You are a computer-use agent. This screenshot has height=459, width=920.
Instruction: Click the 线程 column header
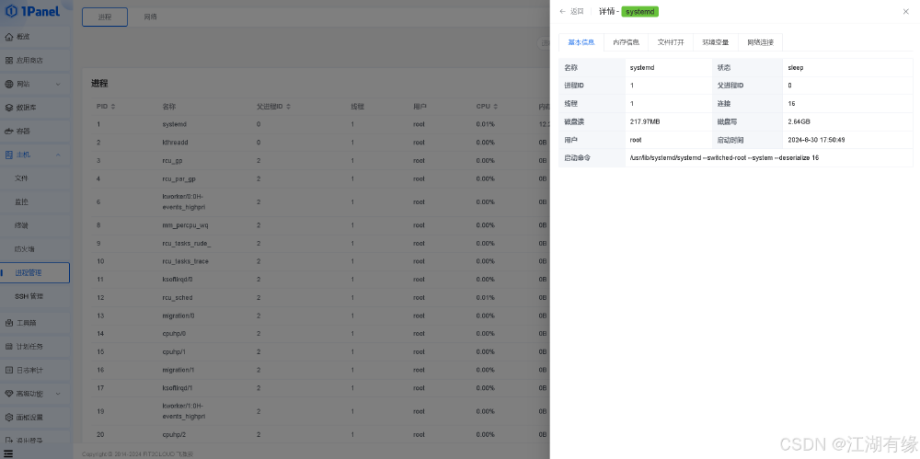[357, 107]
